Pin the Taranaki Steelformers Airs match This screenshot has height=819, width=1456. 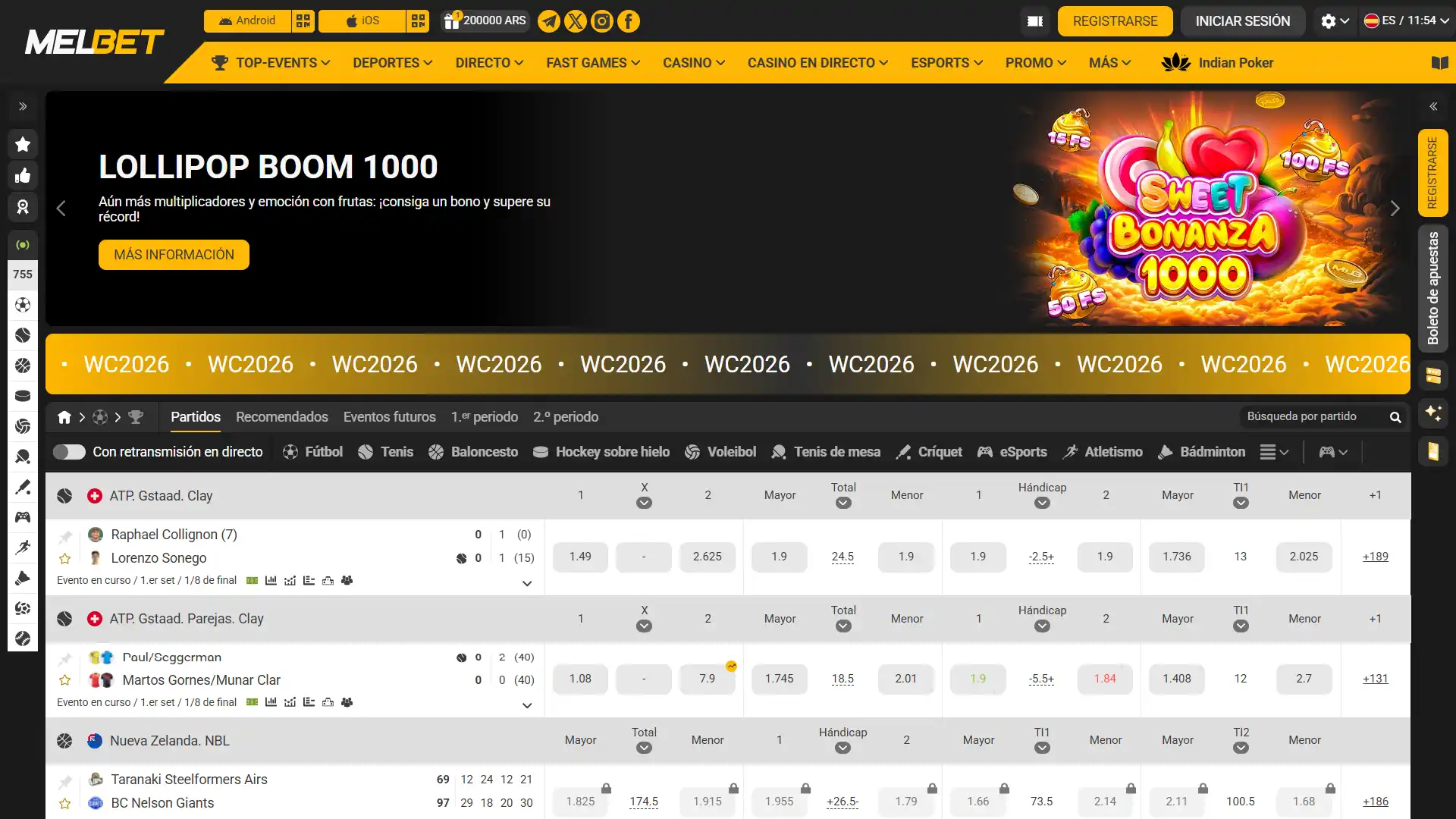click(65, 781)
